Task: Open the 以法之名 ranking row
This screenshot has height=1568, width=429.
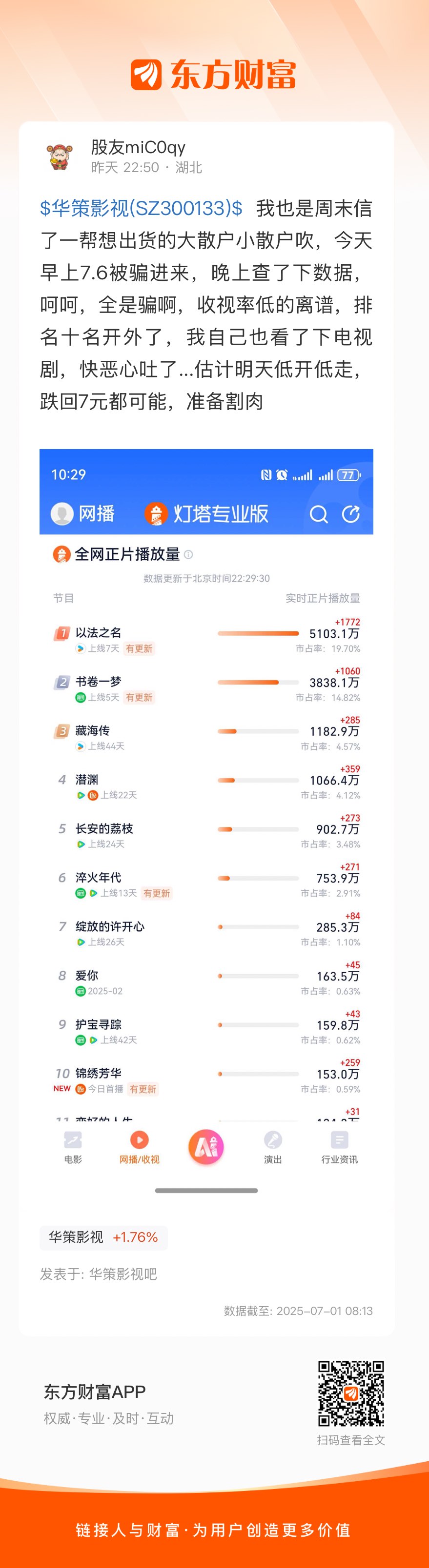Action: click(206, 639)
